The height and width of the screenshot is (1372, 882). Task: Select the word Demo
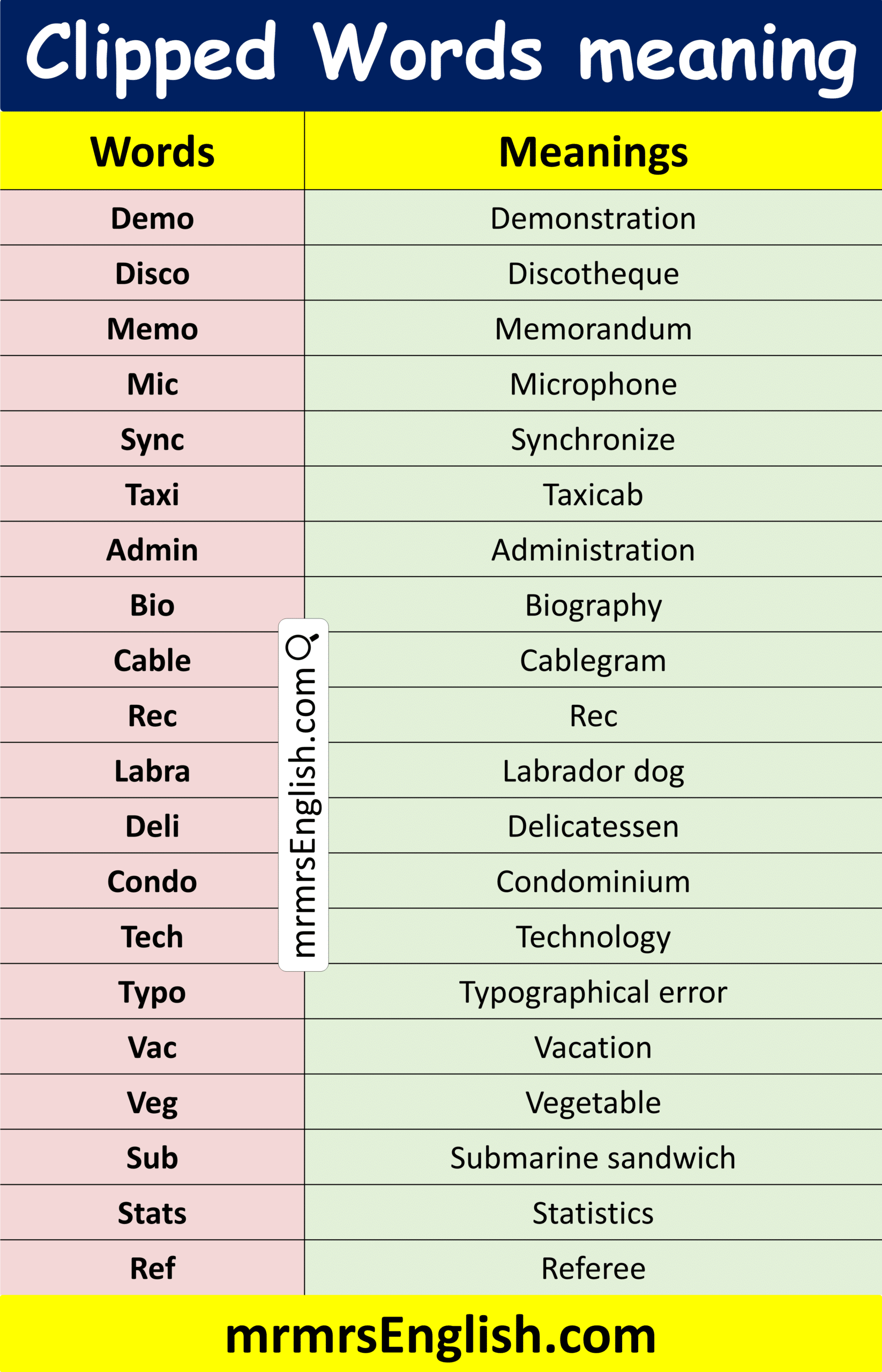coord(152,218)
